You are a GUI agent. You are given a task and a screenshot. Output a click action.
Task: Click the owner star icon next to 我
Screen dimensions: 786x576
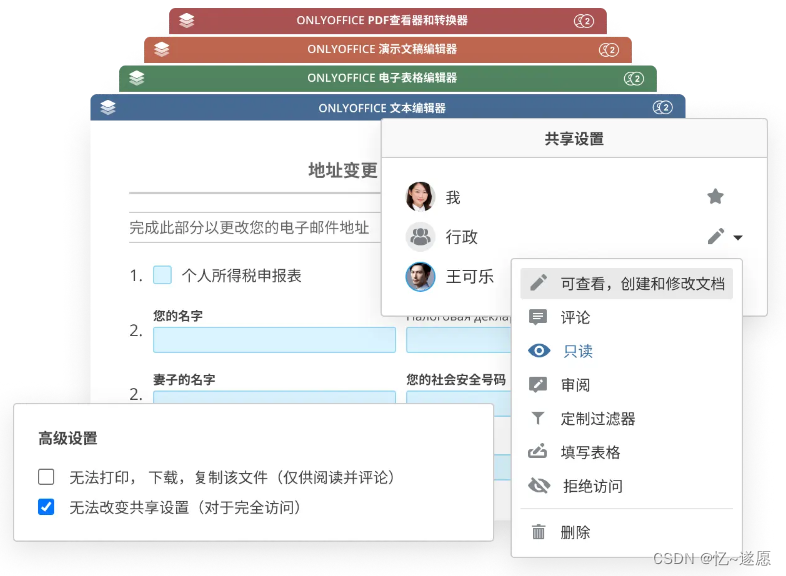(715, 197)
